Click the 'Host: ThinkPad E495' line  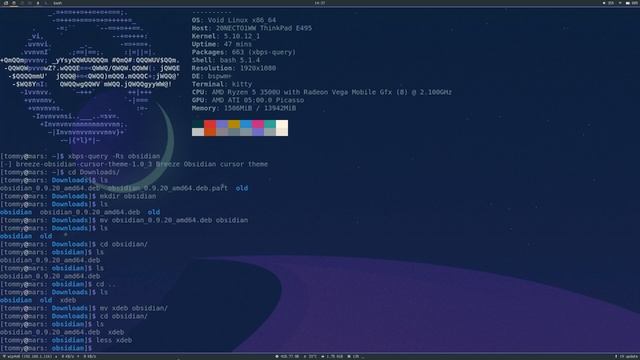(x=252, y=28)
